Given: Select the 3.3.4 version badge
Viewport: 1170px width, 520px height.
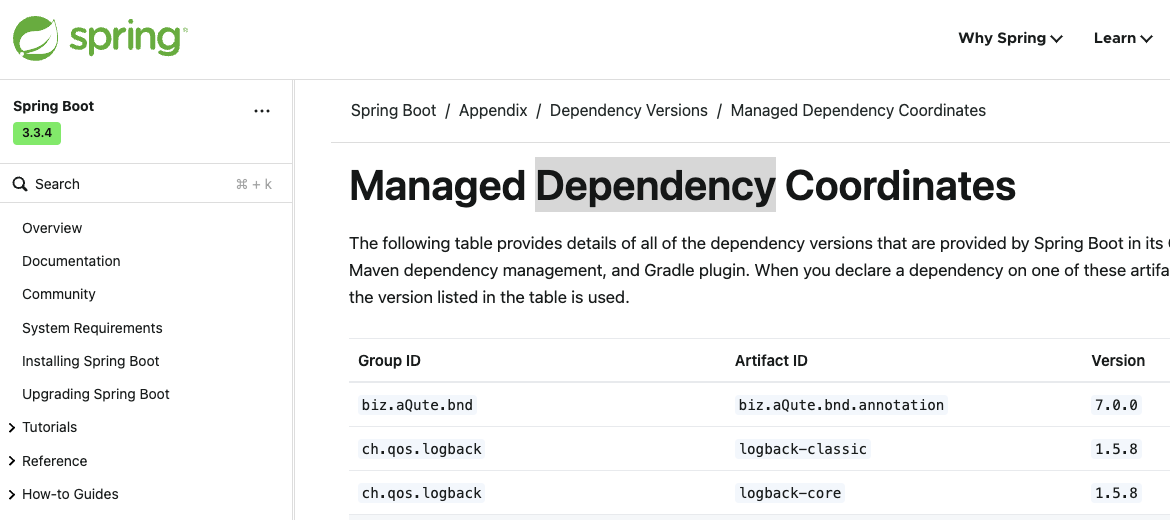Looking at the screenshot, I should [37, 134].
